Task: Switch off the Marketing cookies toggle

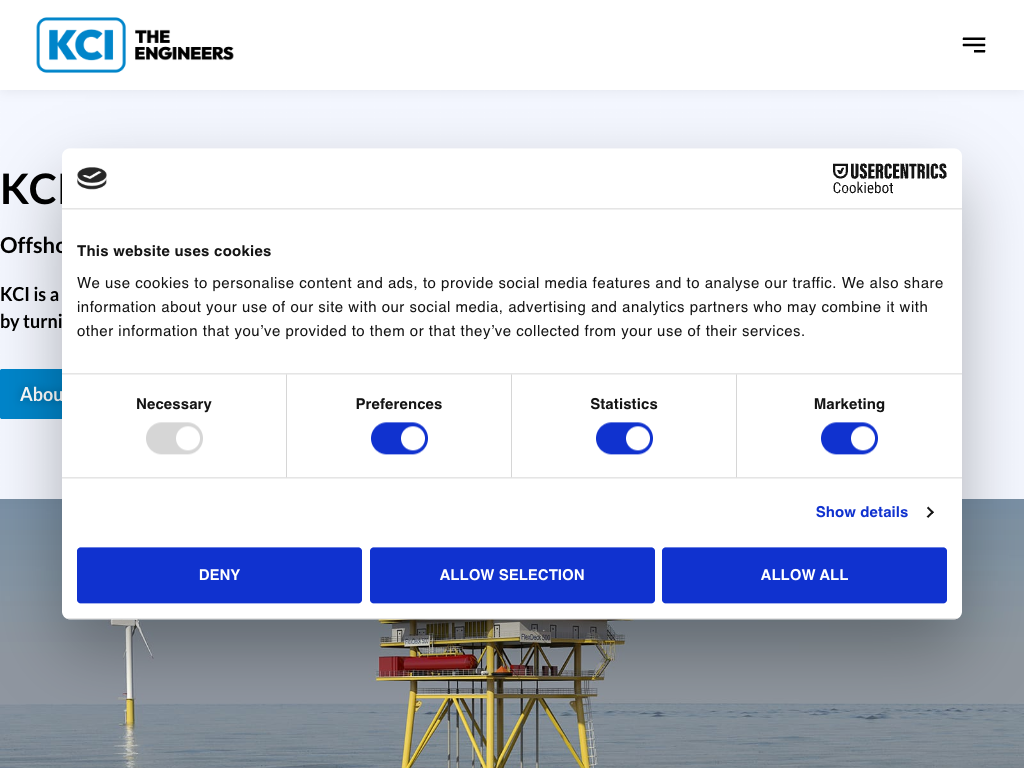Action: click(x=849, y=438)
